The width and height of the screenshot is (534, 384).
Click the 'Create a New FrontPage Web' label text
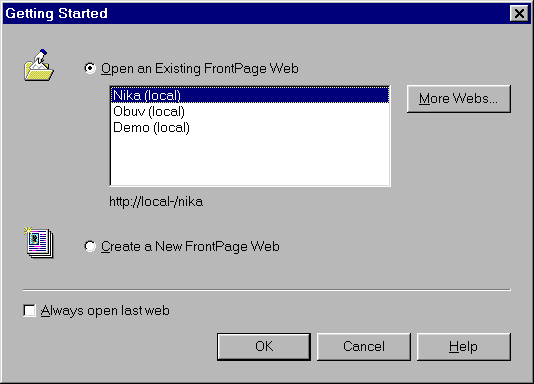point(190,246)
